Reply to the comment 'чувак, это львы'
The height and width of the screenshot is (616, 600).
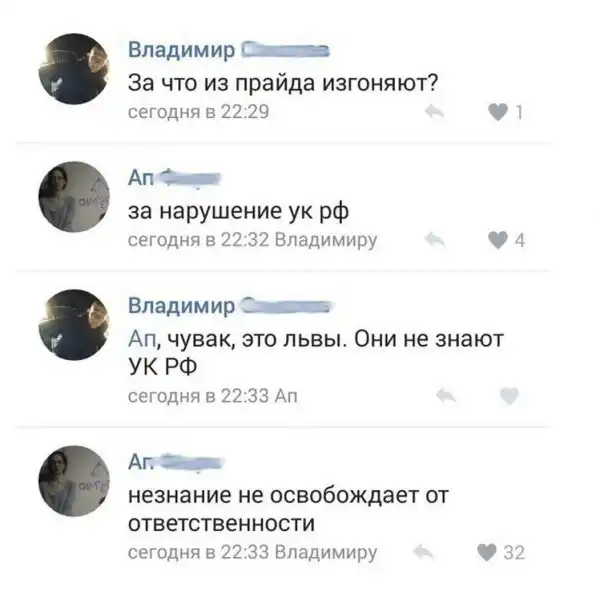coord(446,396)
